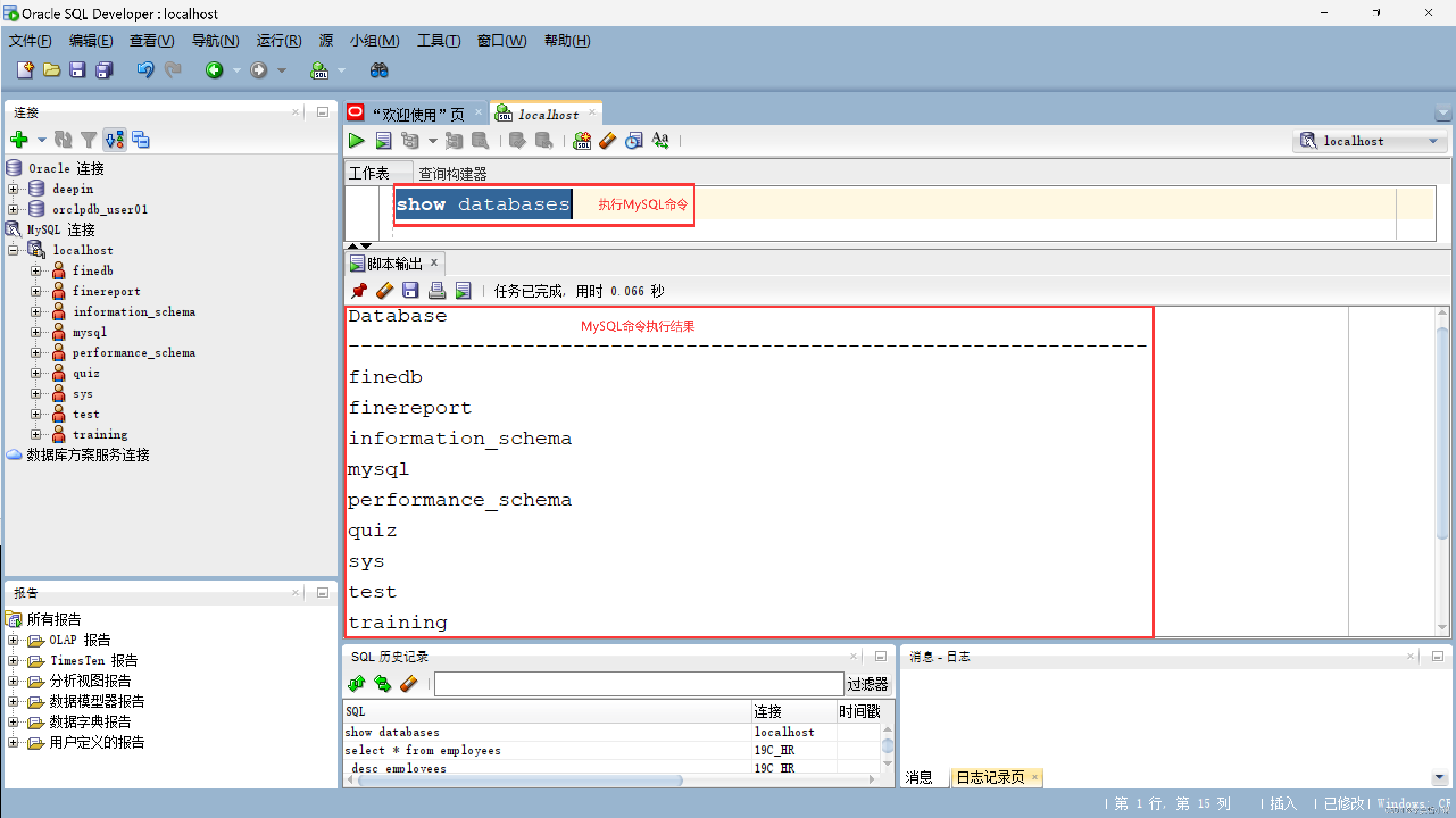The height and width of the screenshot is (818, 1456).
Task: Click the Save All toolbar icon
Action: pos(105,70)
